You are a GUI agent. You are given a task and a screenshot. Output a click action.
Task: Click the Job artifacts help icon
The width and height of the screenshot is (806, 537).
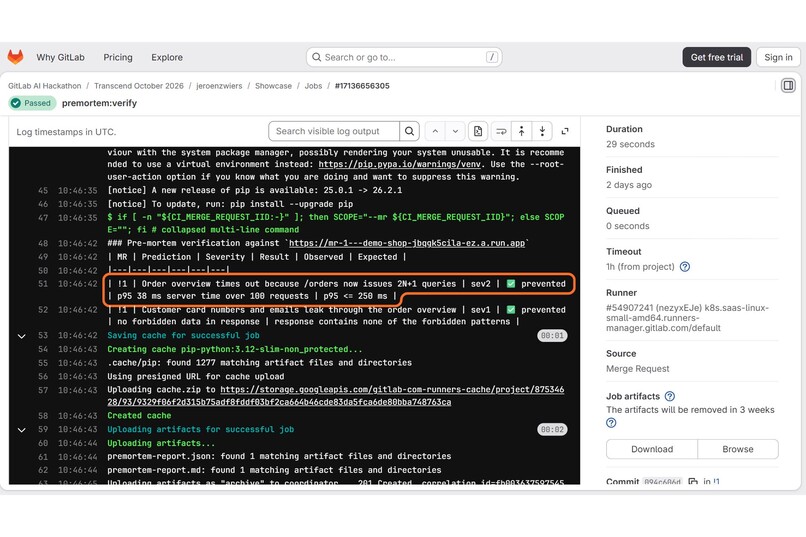coord(669,396)
